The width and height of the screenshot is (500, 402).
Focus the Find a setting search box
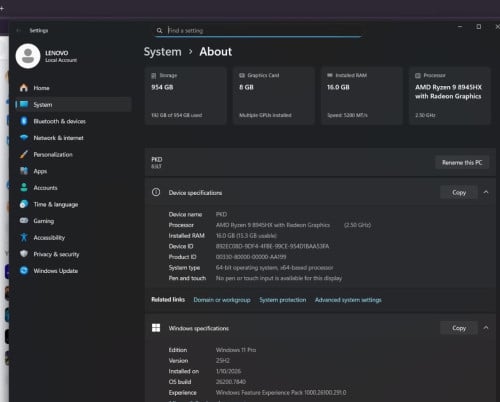[258, 31]
